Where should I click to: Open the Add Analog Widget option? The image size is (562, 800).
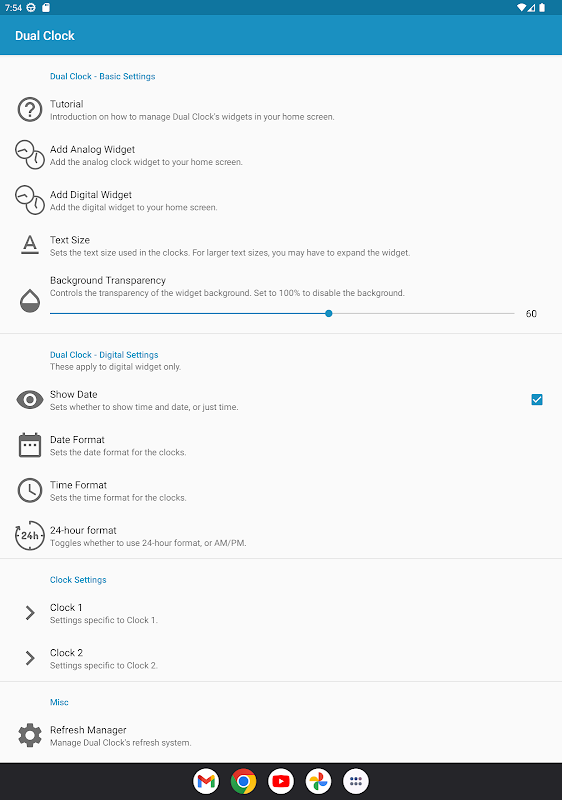[281, 155]
